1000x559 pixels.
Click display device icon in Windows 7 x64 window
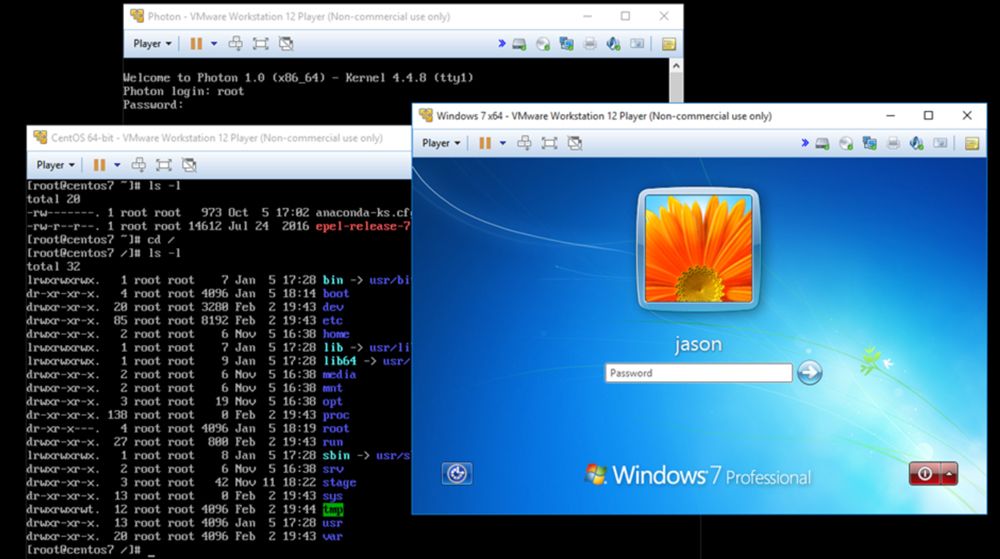point(941,143)
